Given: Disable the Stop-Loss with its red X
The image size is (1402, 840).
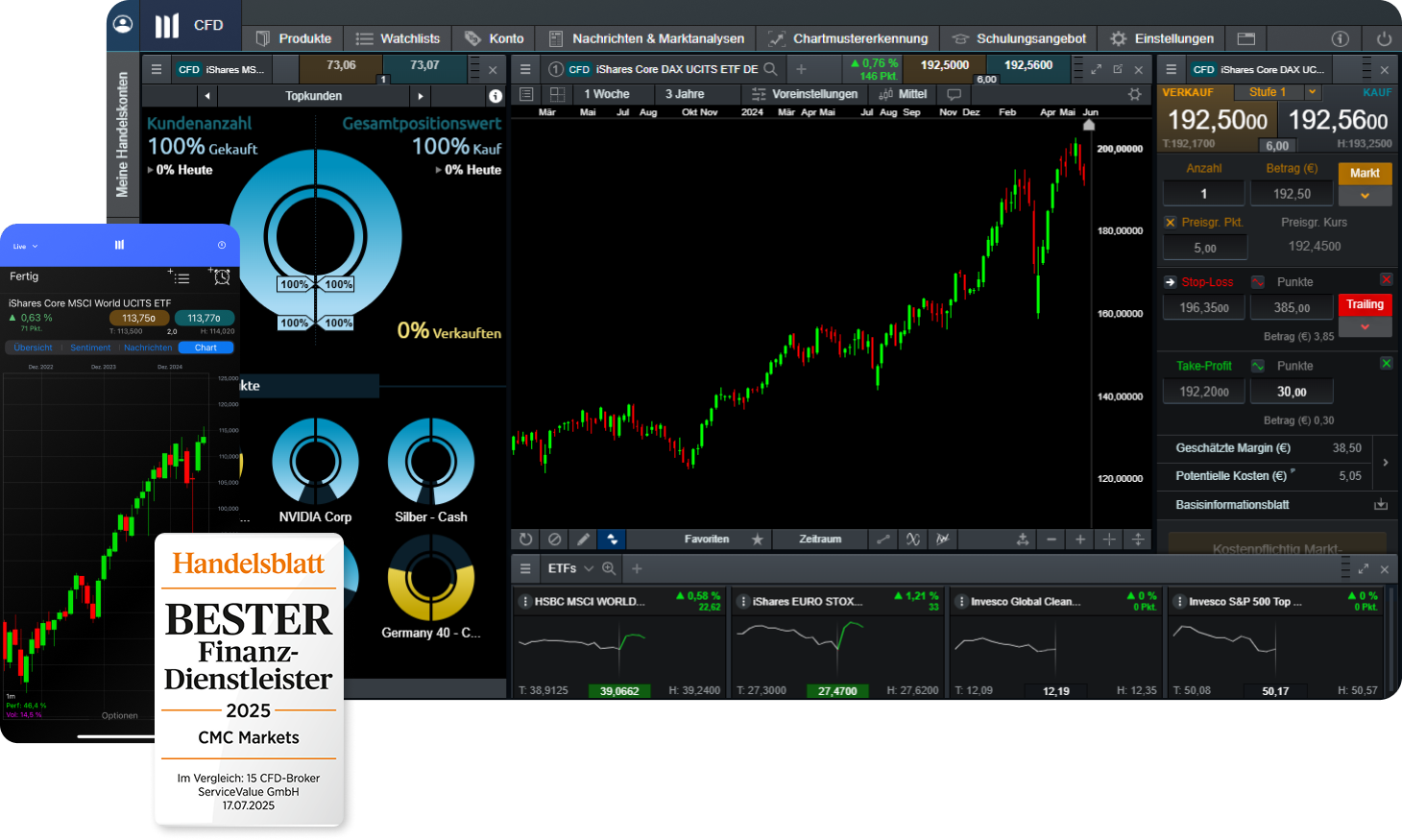Looking at the screenshot, I should point(1386,279).
